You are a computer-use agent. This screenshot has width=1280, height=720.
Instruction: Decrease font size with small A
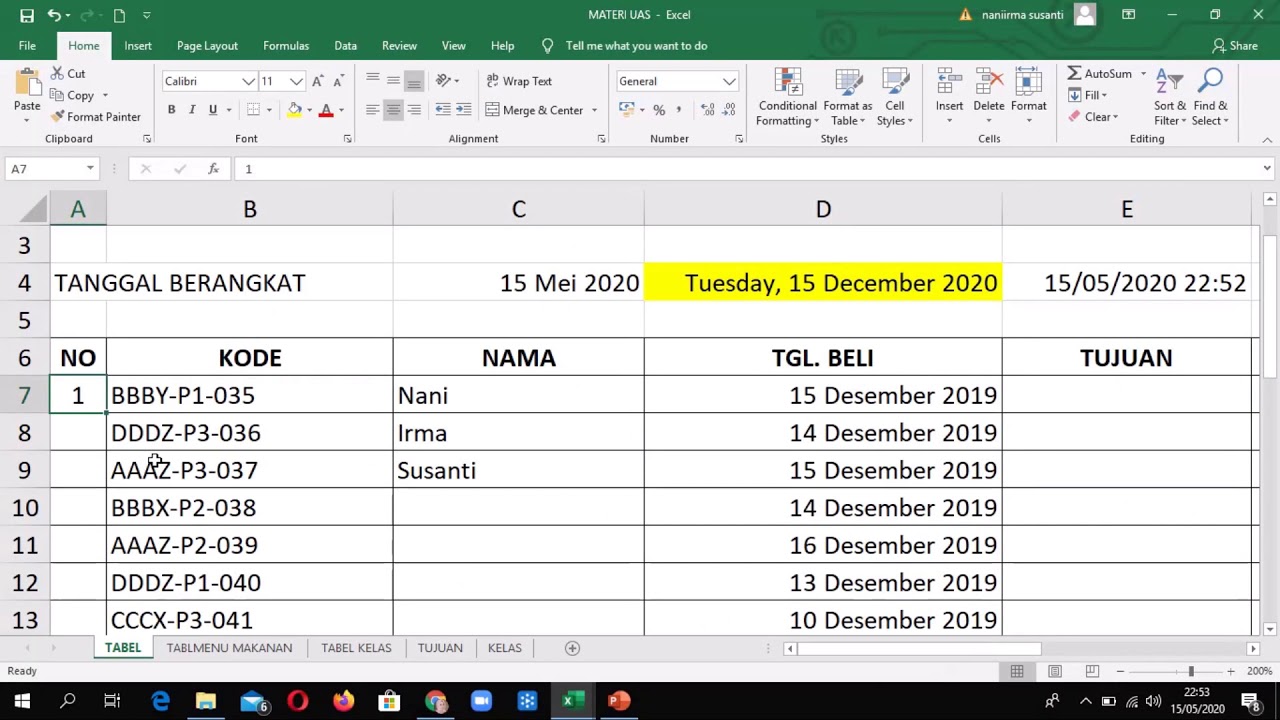click(x=338, y=81)
